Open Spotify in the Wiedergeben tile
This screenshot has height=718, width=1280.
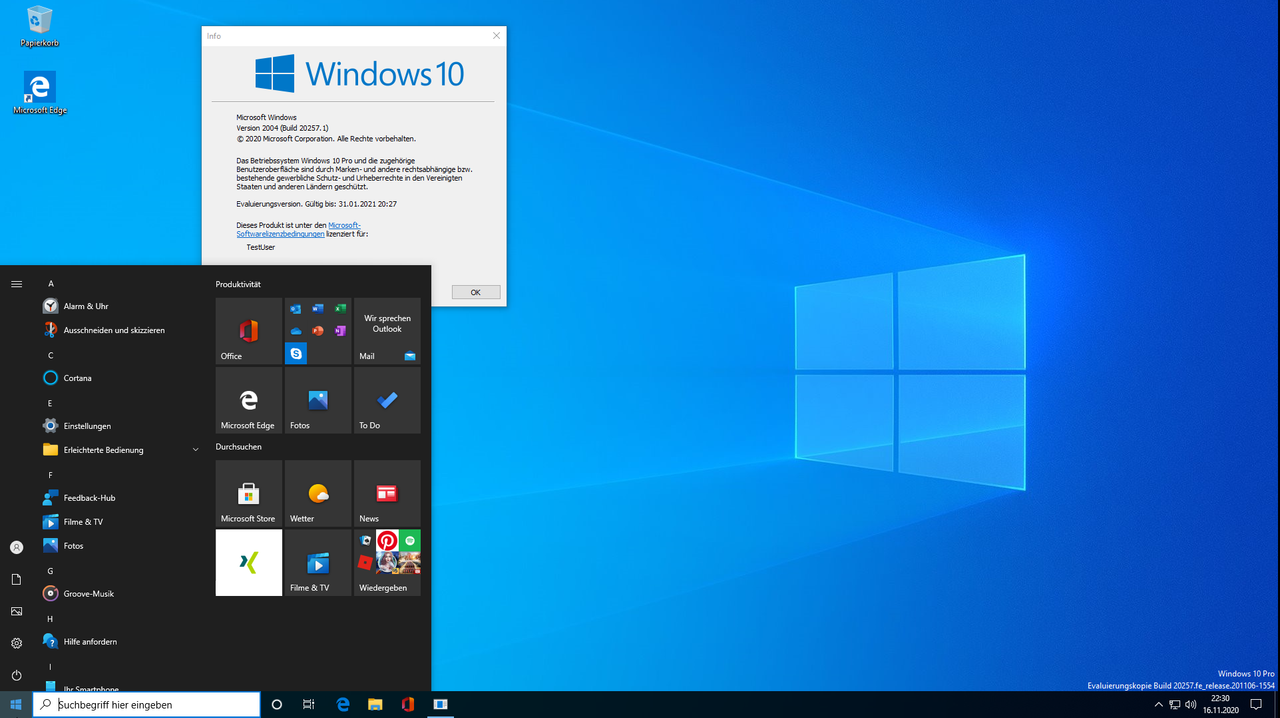(409, 541)
